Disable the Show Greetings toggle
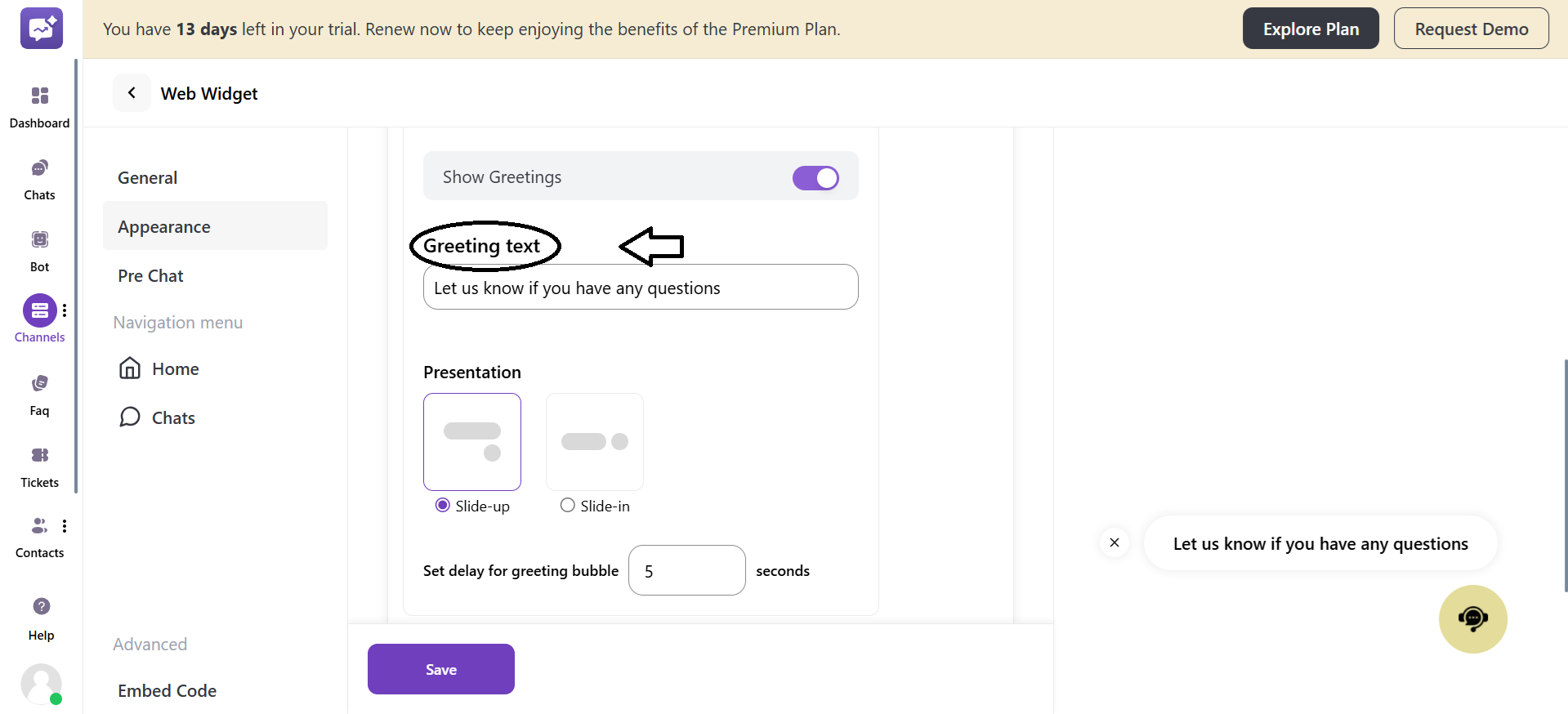This screenshot has height=714, width=1568. [x=815, y=177]
